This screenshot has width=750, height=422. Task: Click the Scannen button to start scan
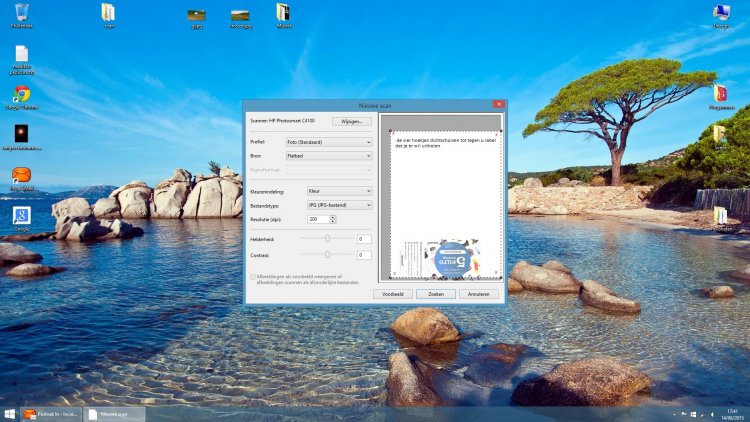[436, 295]
